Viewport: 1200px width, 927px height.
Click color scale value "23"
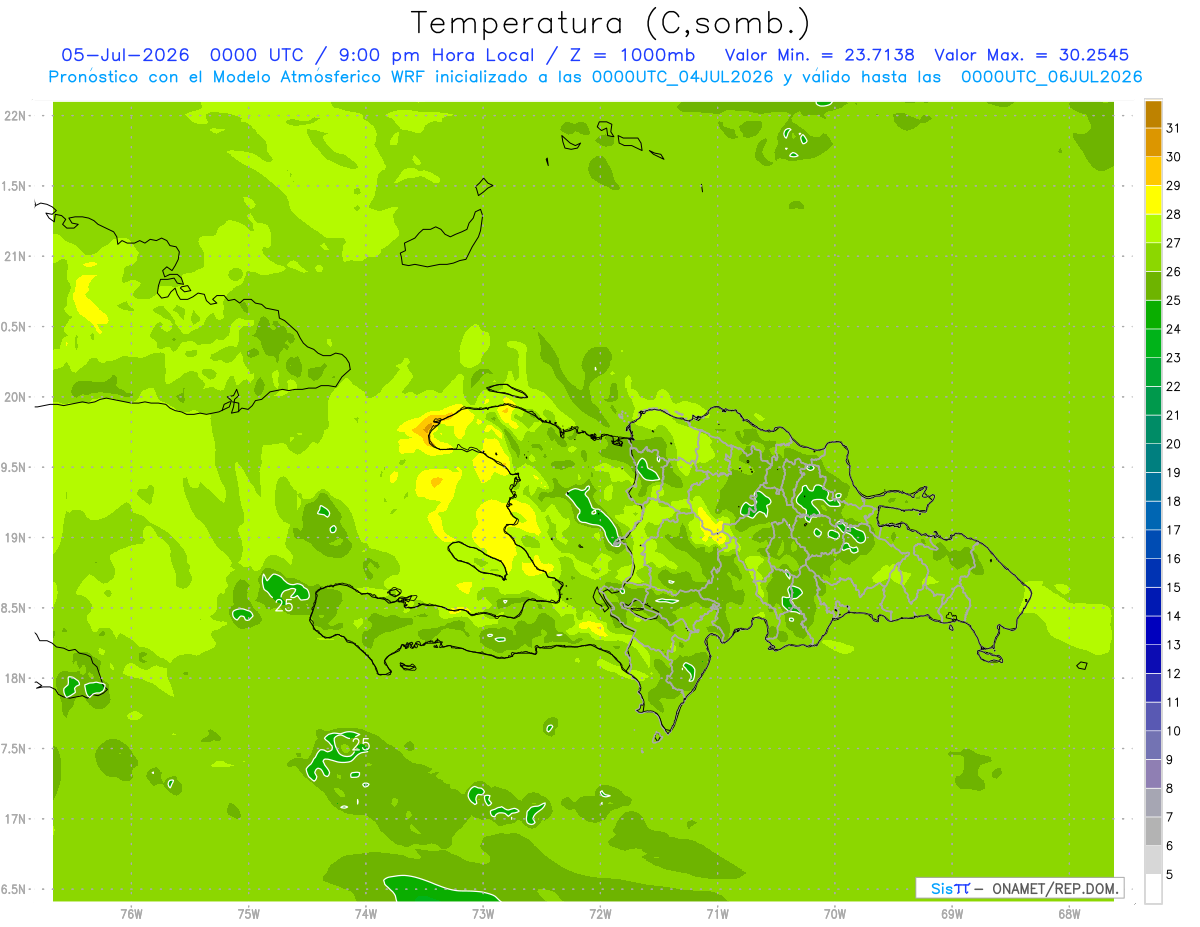(1174, 358)
